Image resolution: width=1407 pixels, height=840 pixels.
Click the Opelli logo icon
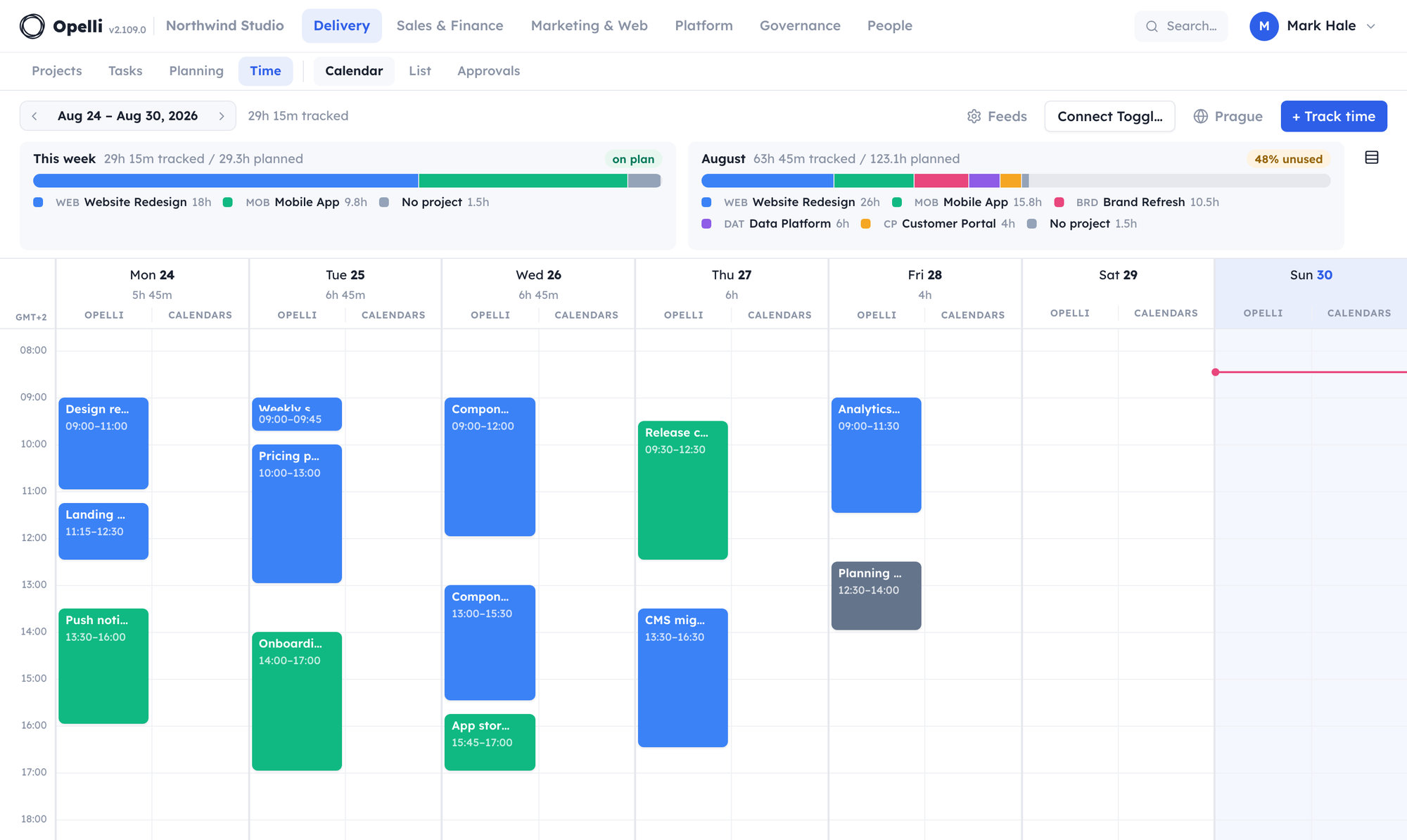32,26
